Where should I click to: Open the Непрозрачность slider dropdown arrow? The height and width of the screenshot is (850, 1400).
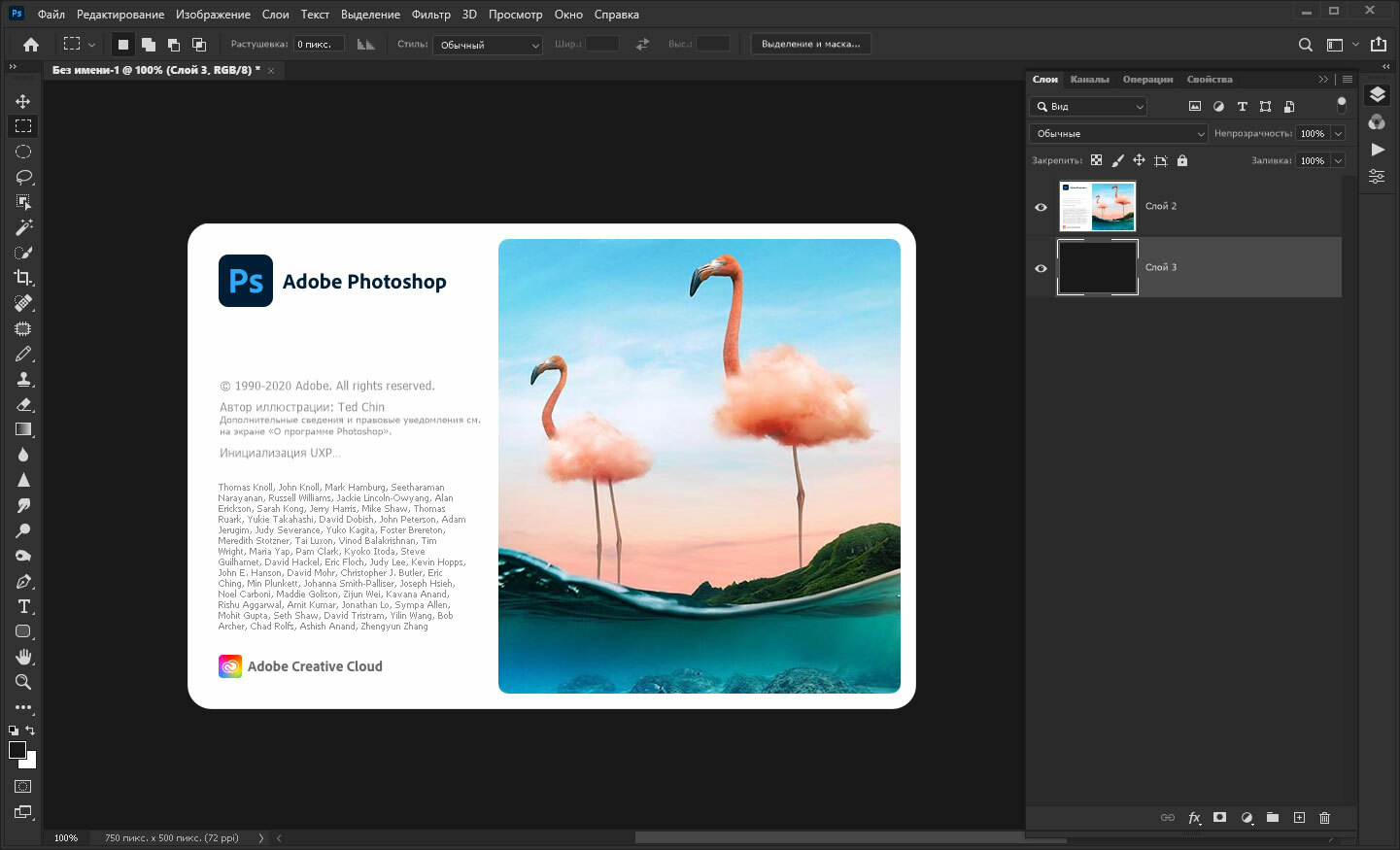point(1339,134)
